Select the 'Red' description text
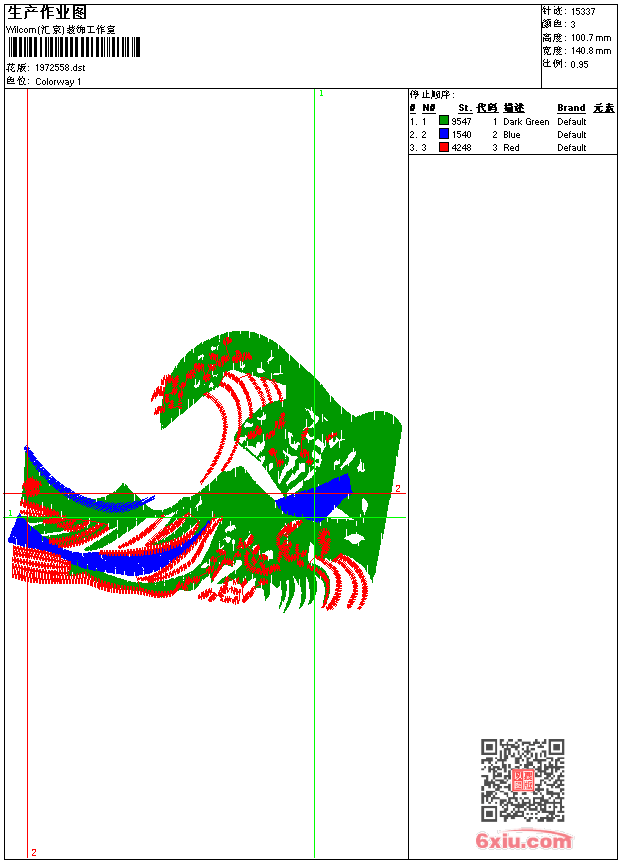The image size is (620, 860). pyautogui.click(x=511, y=148)
